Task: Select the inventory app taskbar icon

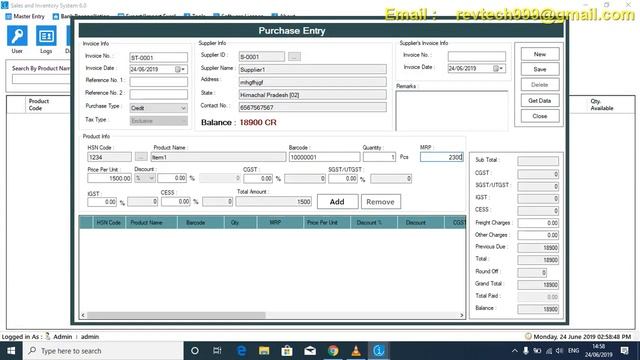Action: pos(379,351)
